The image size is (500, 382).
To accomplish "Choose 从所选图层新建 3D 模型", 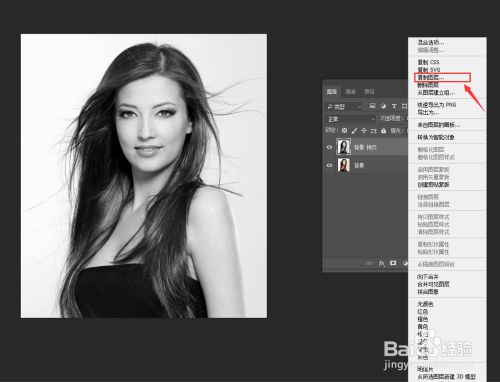I will [446, 377].
